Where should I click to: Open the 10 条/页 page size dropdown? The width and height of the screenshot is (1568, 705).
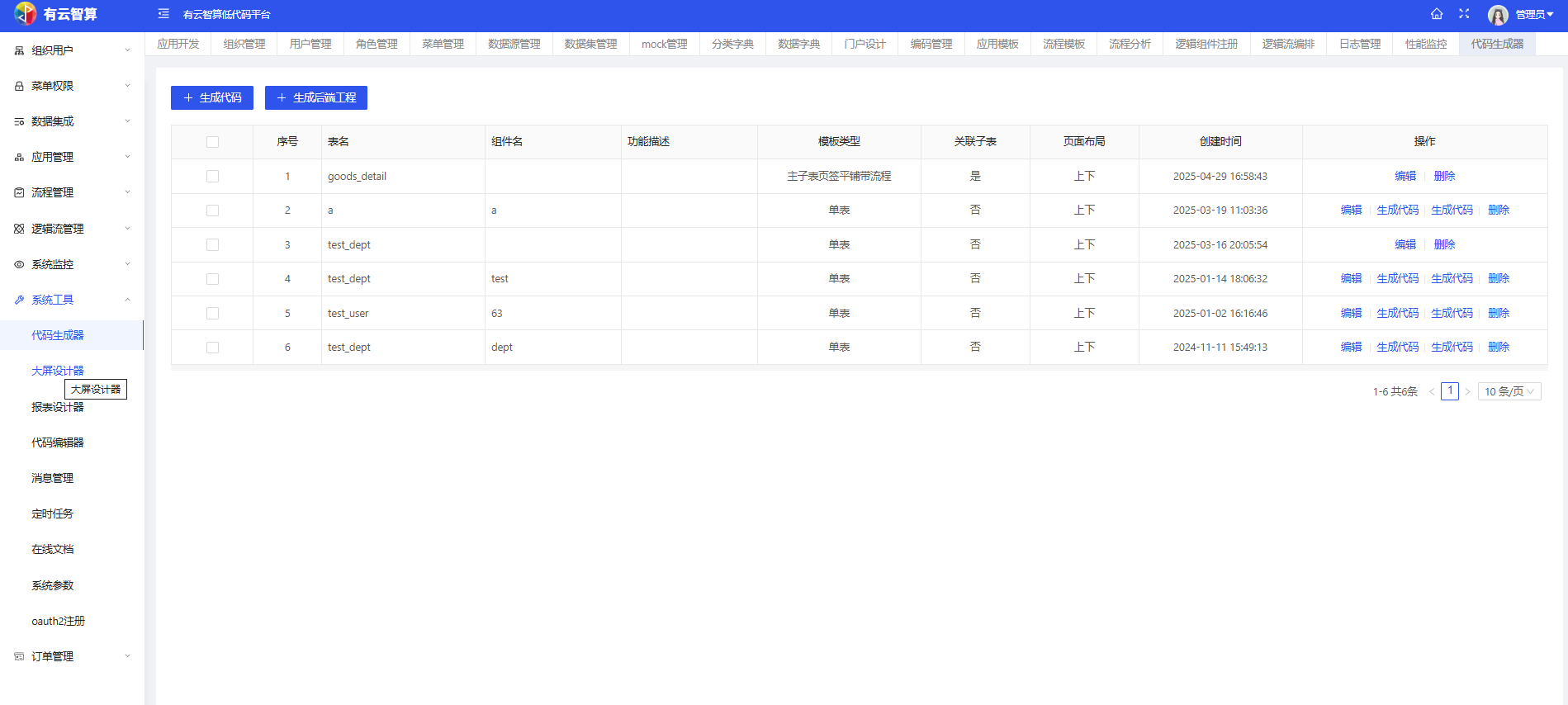click(x=1509, y=391)
